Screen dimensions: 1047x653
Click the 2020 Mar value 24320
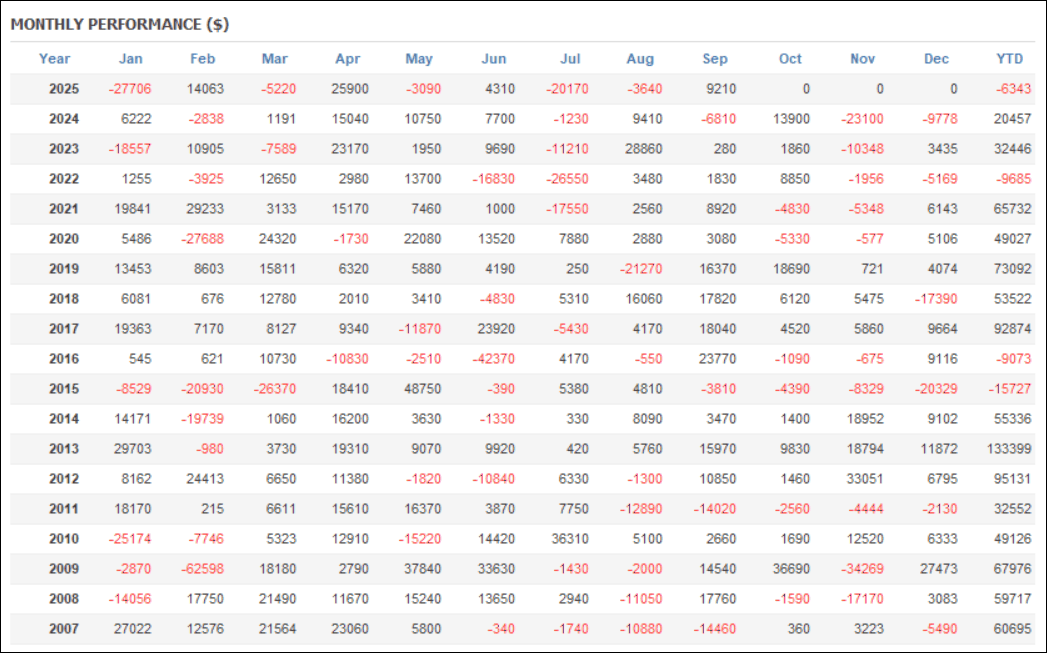(278, 239)
